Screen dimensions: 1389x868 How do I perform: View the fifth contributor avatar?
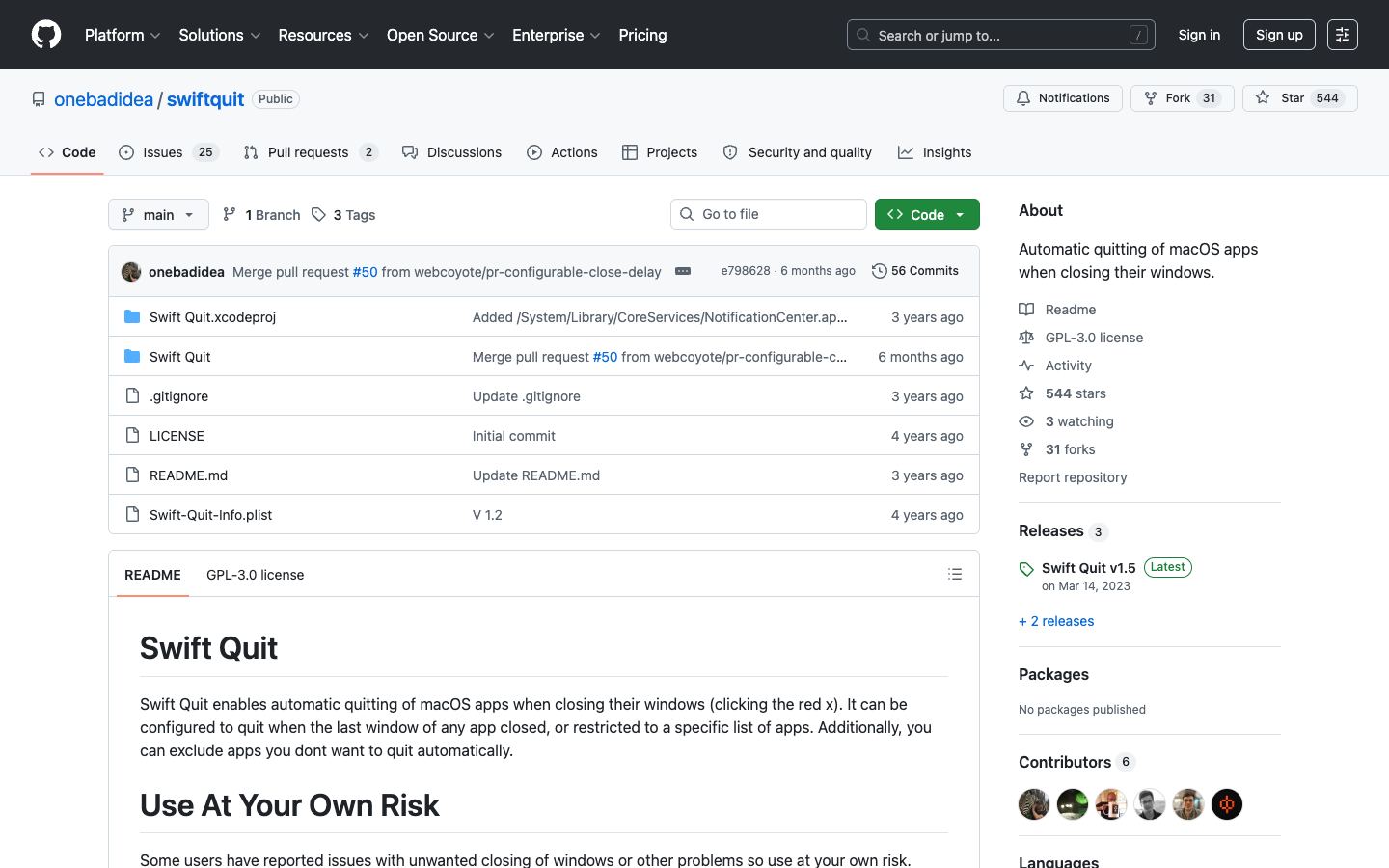tap(1188, 804)
